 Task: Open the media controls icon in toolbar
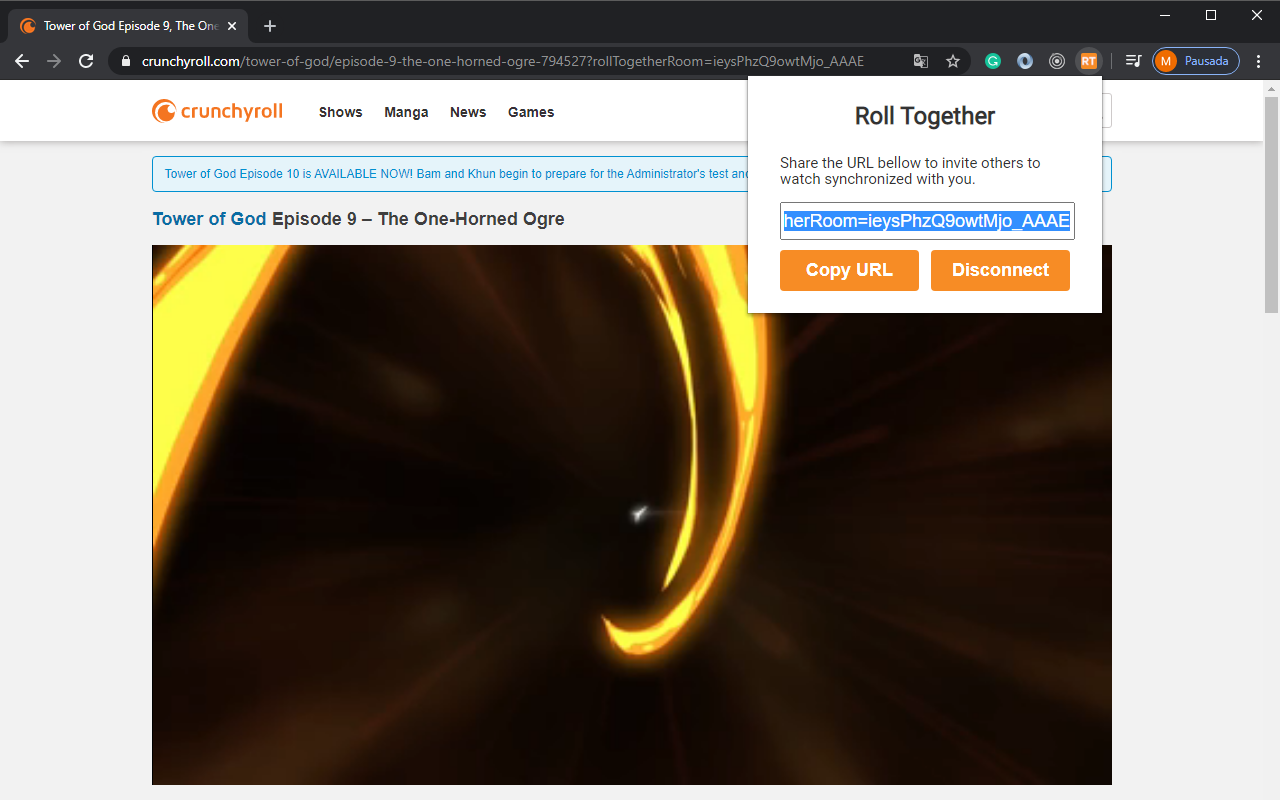pos(1133,61)
